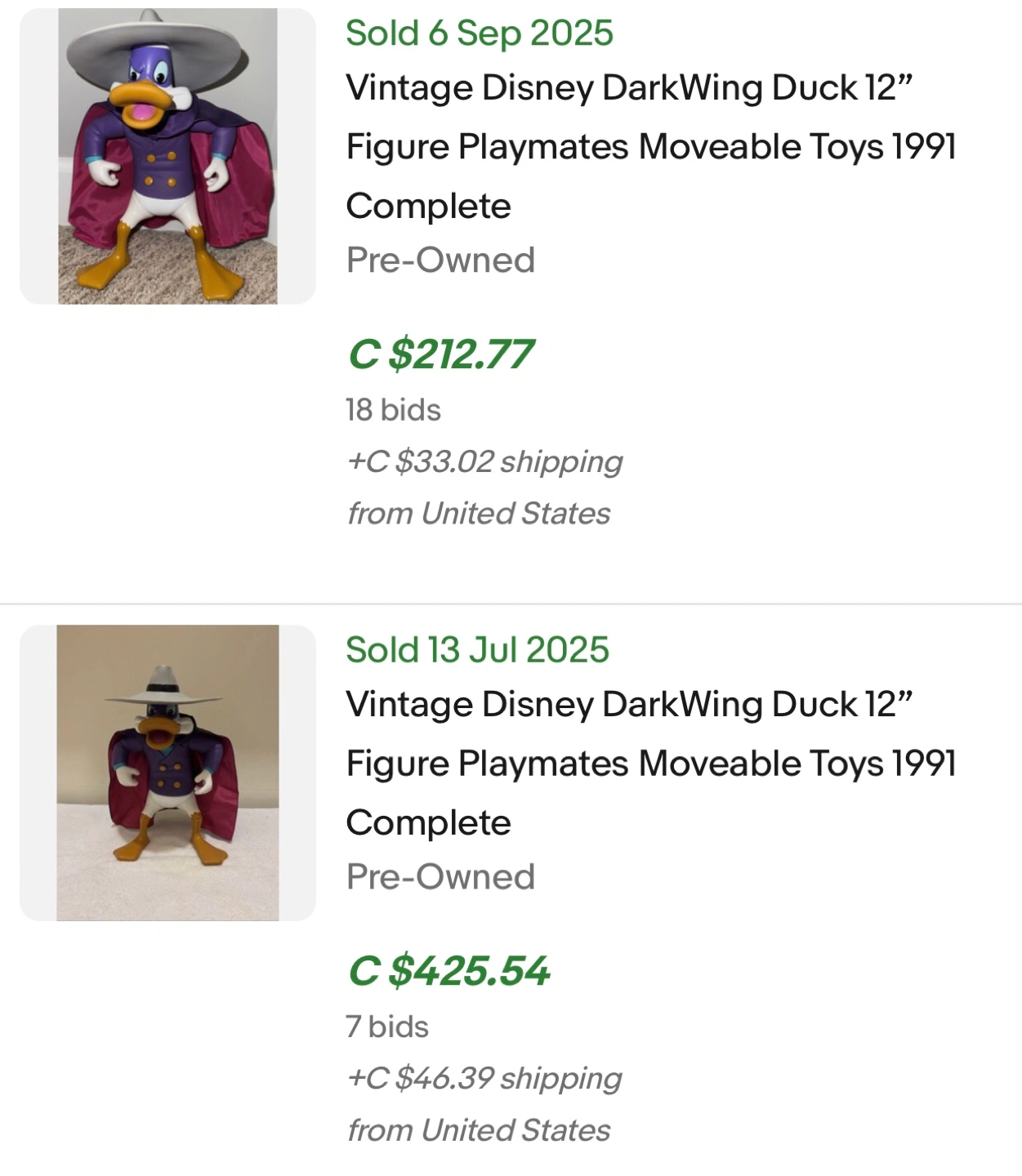Click 'Figure Playmates Moveable Toys 1991' in 13 Jul listing

650,764
